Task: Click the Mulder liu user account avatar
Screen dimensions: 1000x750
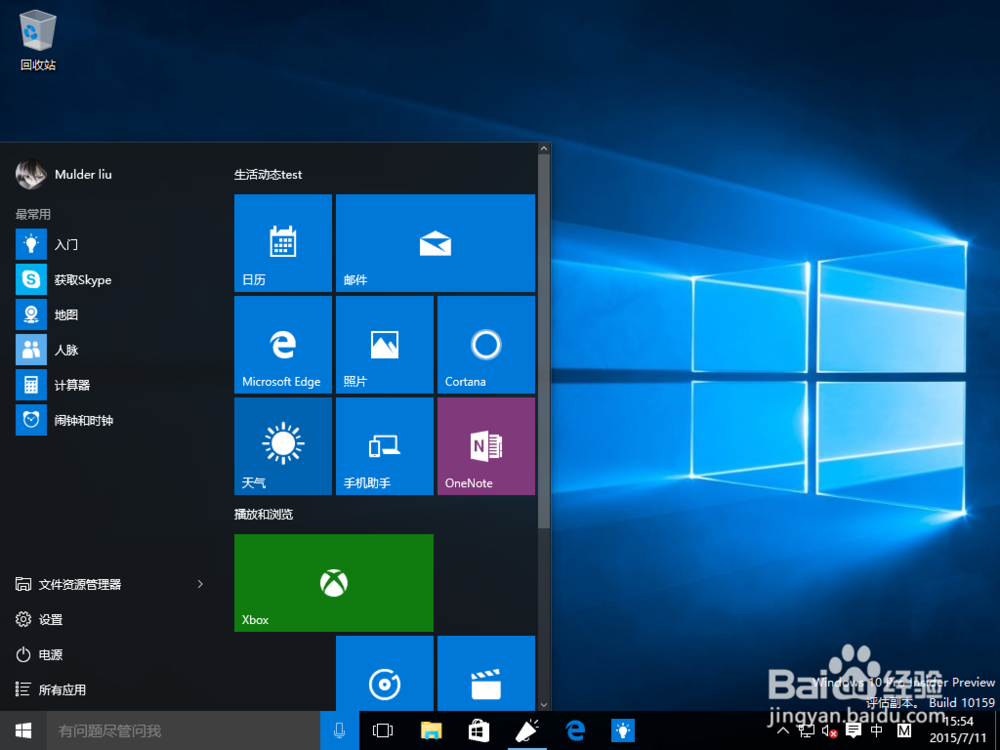Action: pos(31,175)
